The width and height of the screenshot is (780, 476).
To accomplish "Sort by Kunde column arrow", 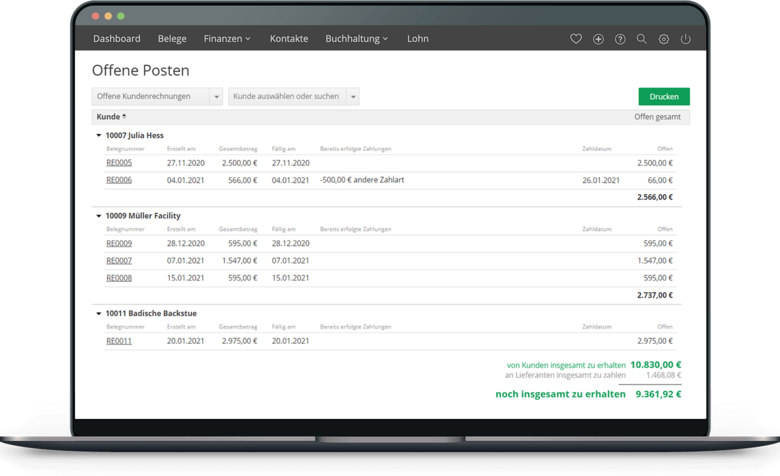I will point(124,117).
